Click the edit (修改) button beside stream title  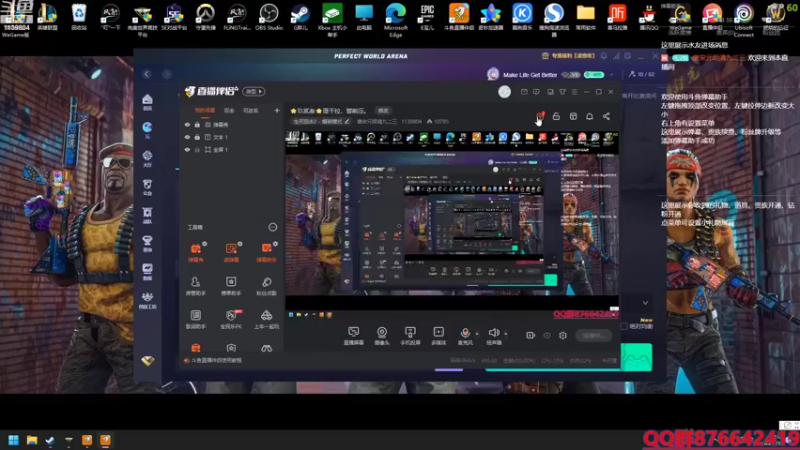tap(383, 111)
